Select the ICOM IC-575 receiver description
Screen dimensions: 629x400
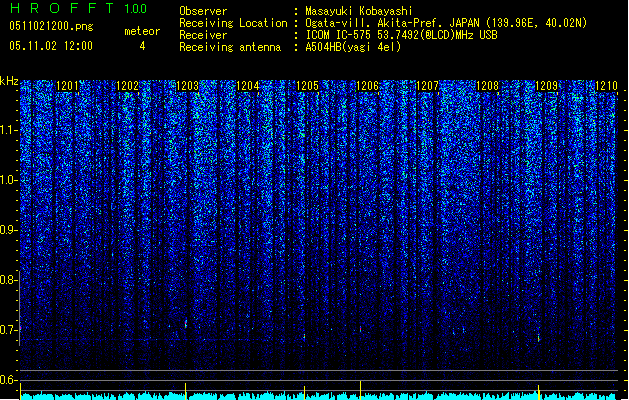401,35
